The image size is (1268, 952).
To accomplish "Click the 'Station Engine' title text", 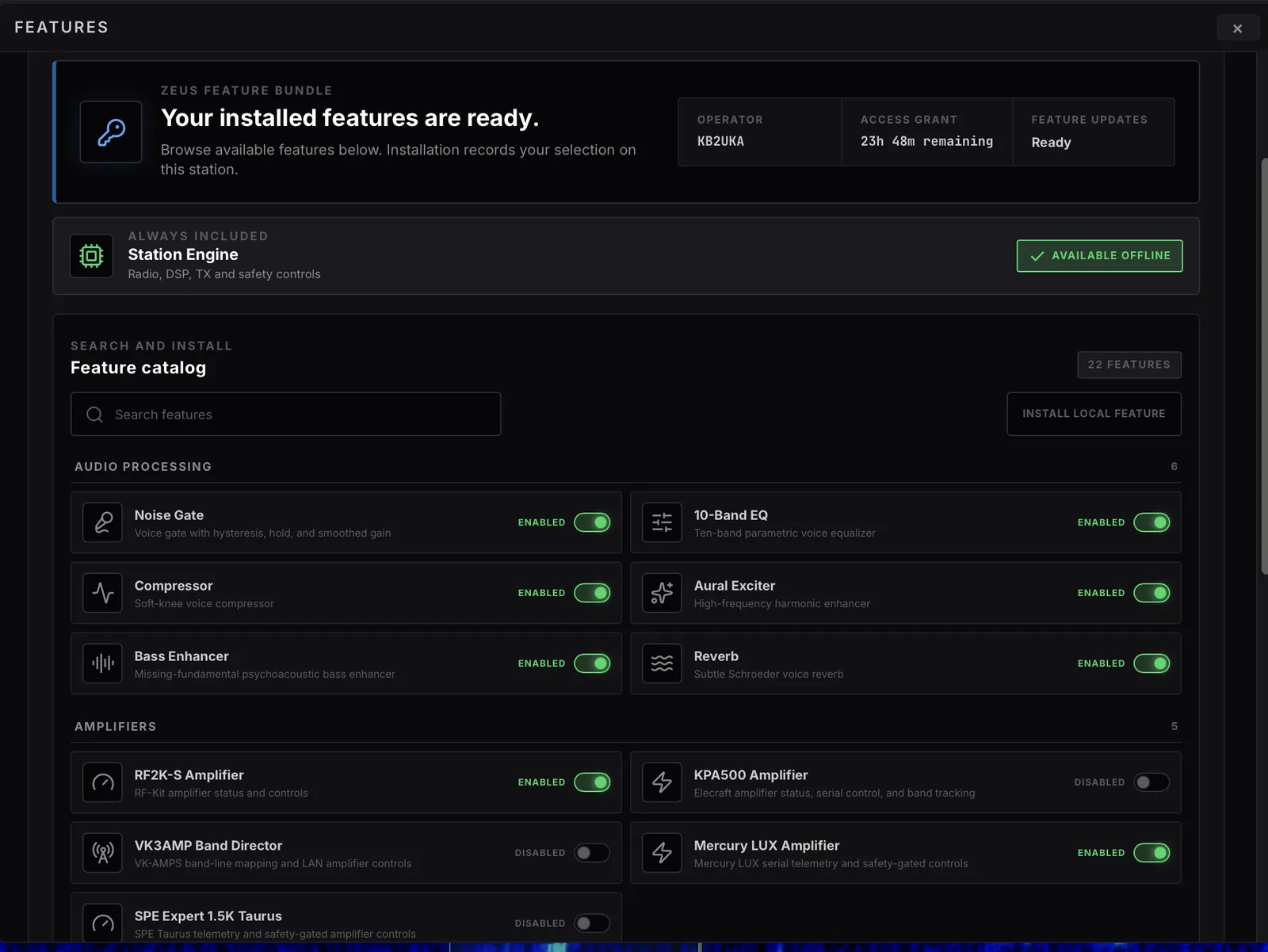I will (x=183, y=254).
